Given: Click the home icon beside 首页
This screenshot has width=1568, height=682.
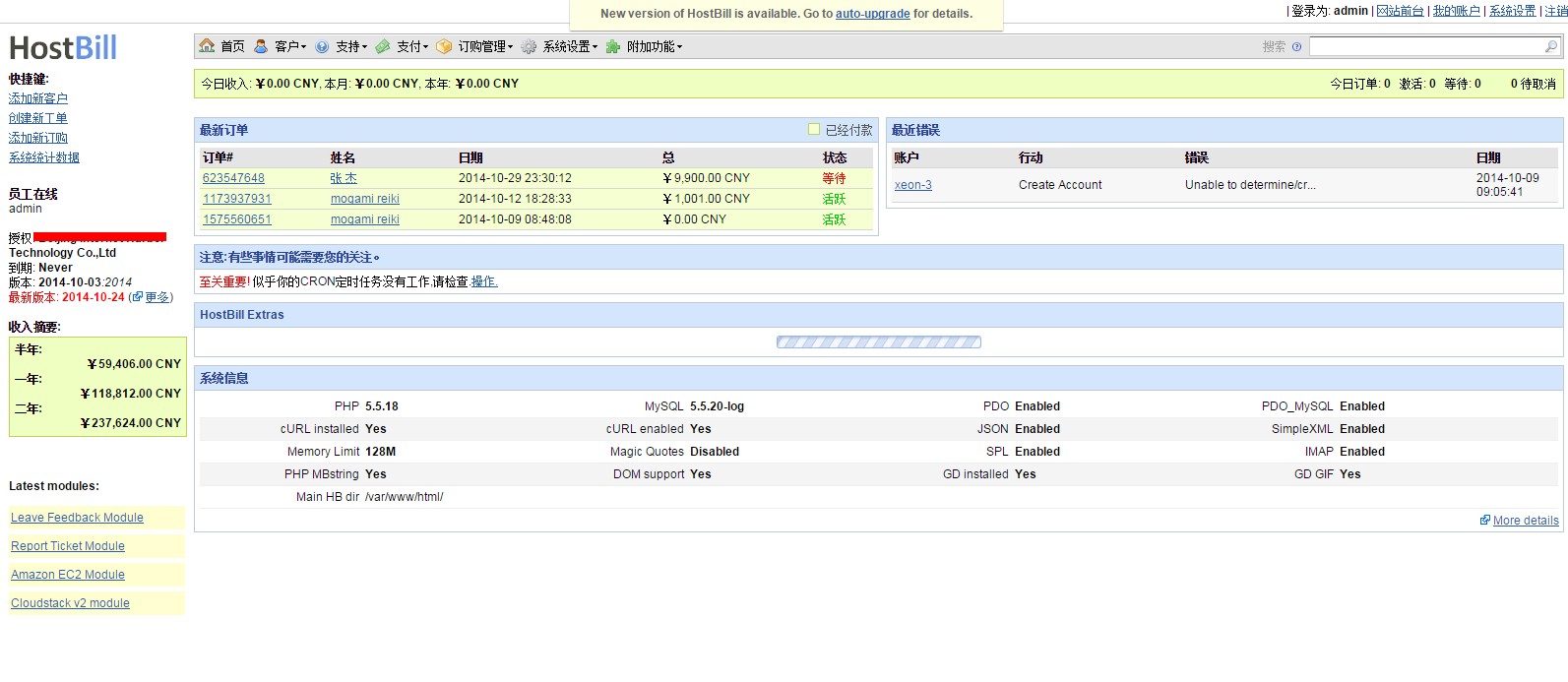Looking at the screenshot, I should click(x=207, y=46).
